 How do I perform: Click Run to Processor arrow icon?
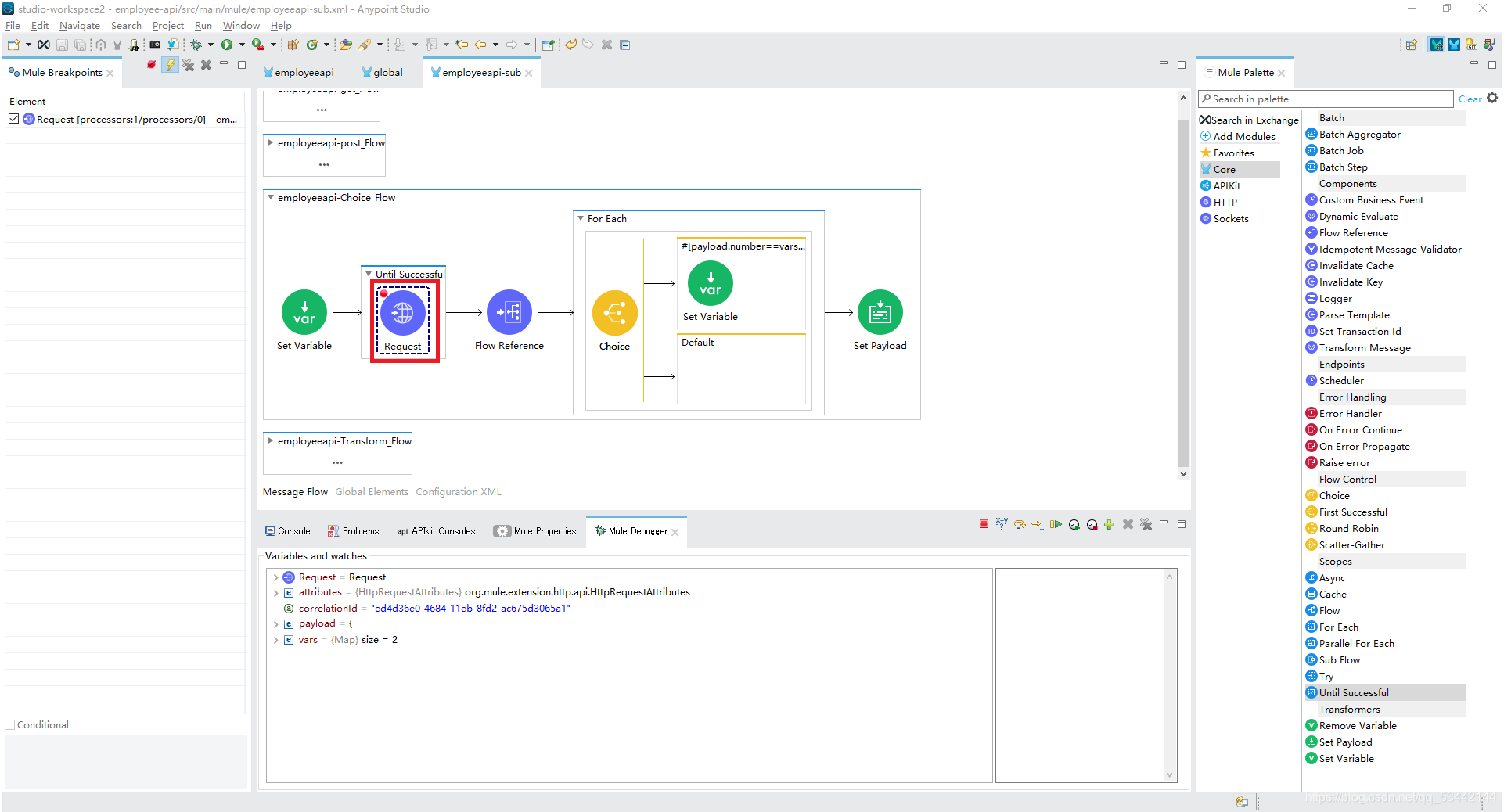(x=1038, y=524)
